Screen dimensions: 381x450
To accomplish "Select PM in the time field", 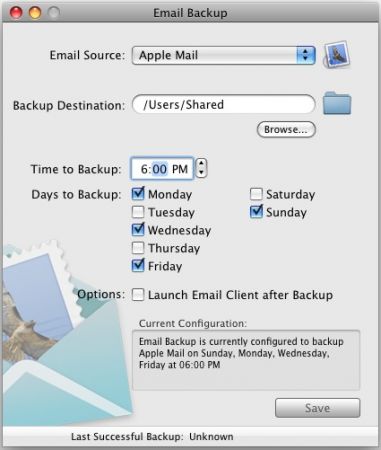I will pyautogui.click(x=180, y=169).
